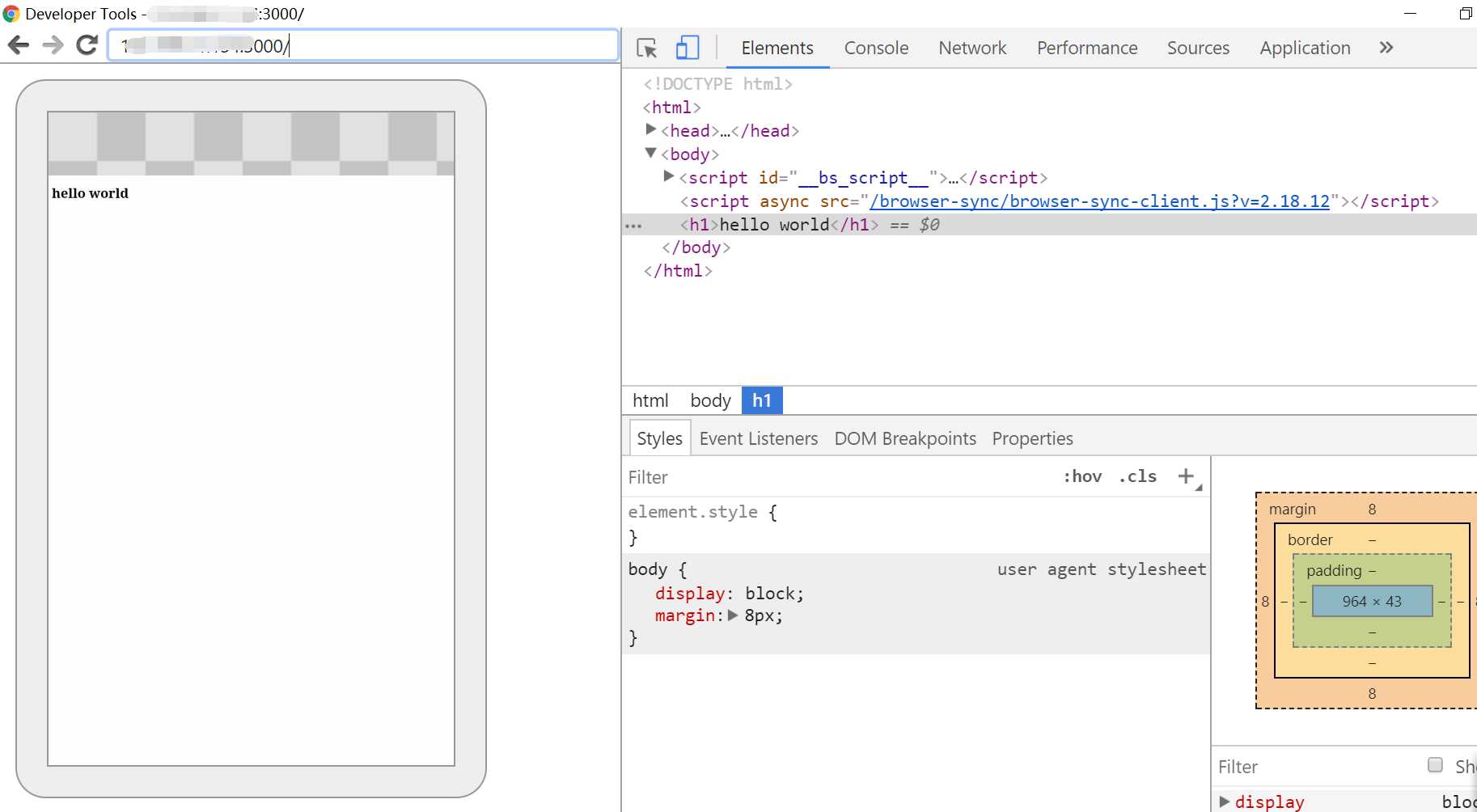
Task: Minimize the Developer Tools window
Action: click(1410, 13)
